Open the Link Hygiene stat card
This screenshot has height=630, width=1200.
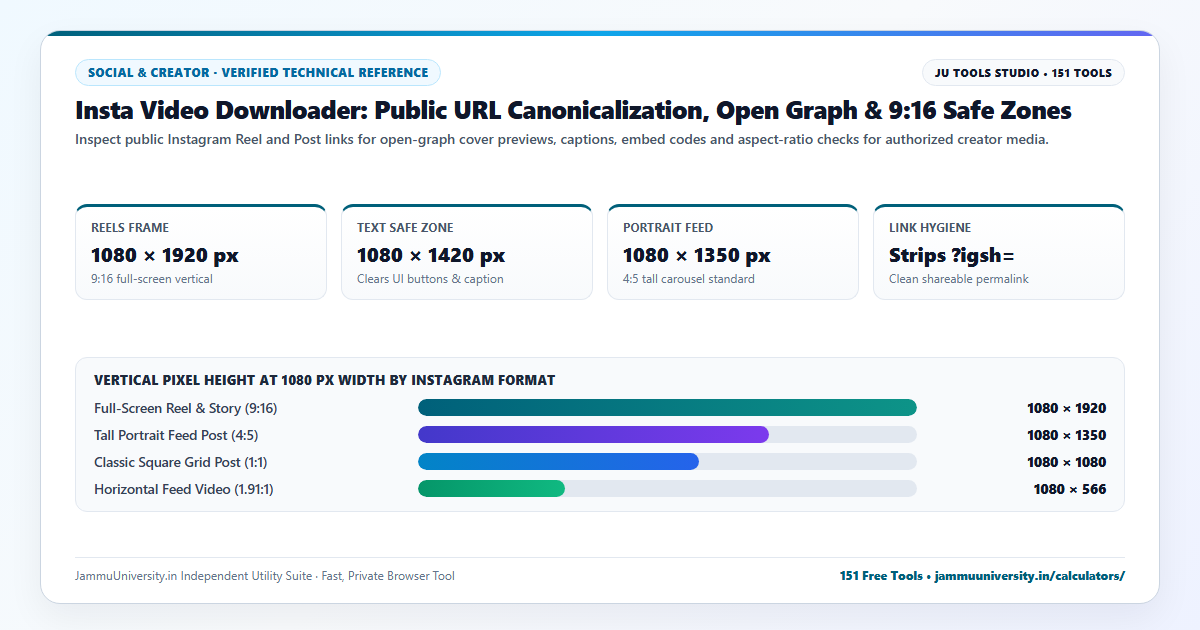pyautogui.click(x=999, y=252)
